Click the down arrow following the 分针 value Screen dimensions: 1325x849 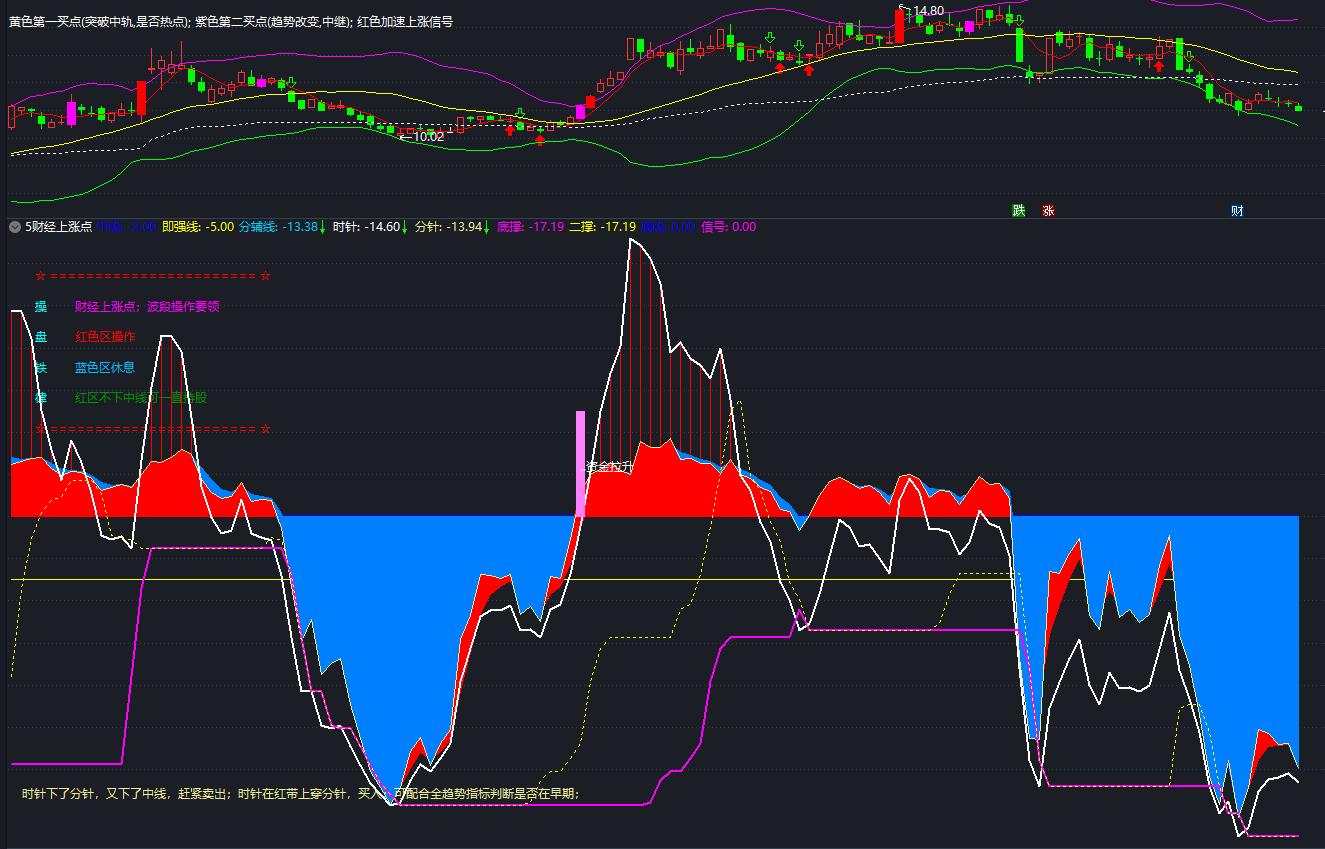[x=485, y=227]
